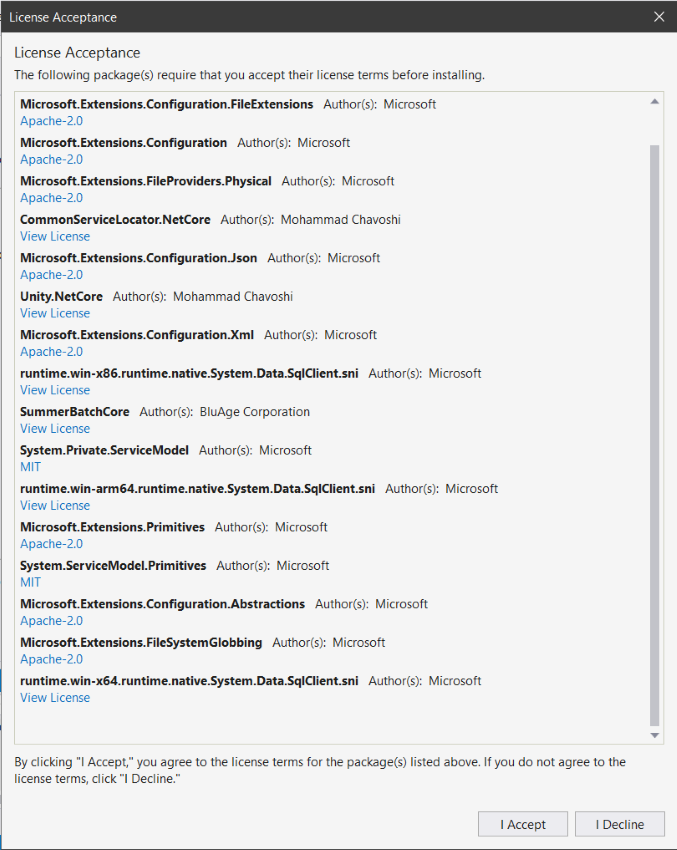Select package name runtime.win-x86.runtime.native.System.Data.SqlClient.sni
This screenshot has height=850, width=677.
(189, 374)
